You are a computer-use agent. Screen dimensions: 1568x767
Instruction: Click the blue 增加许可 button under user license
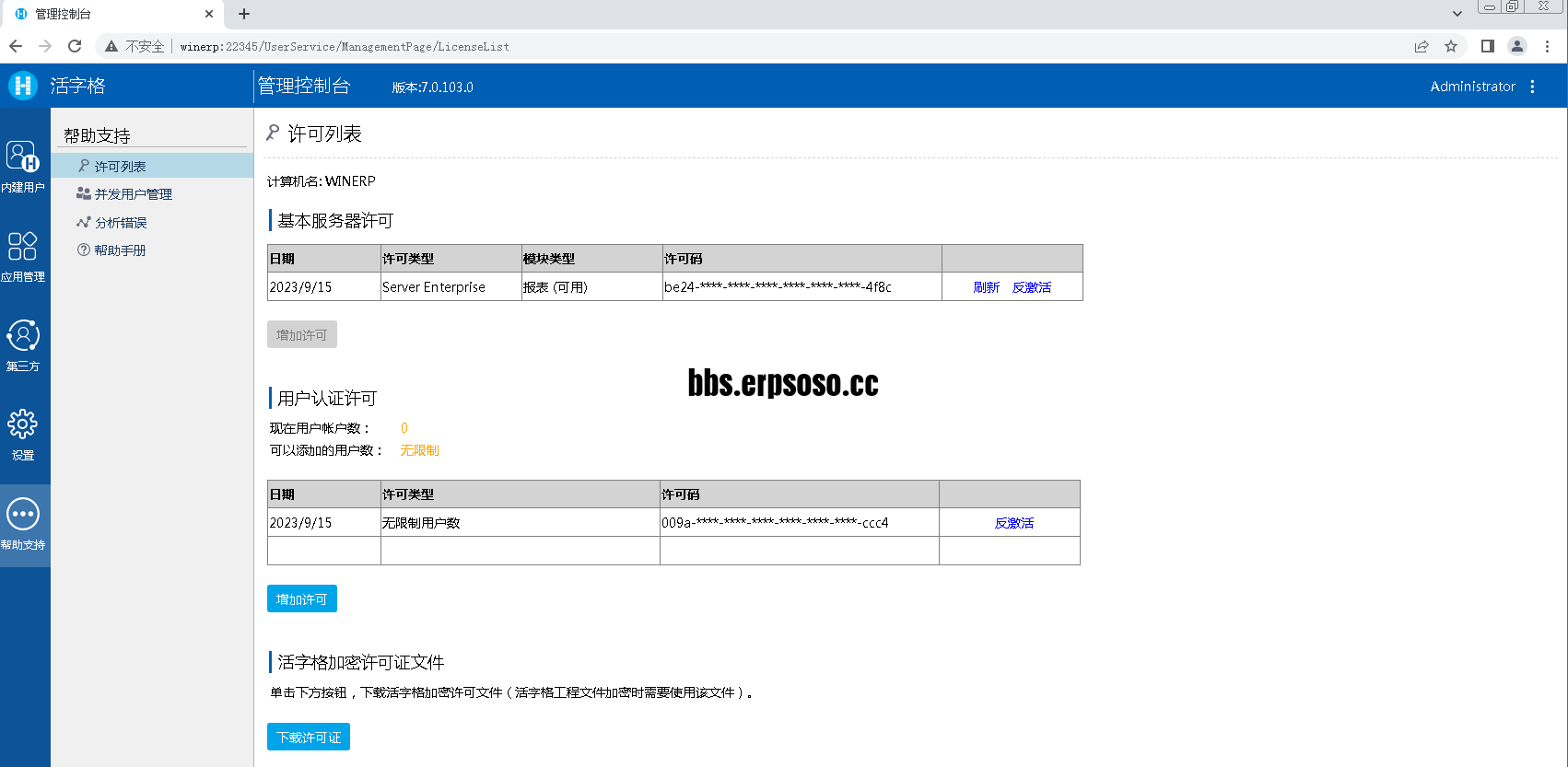pyautogui.click(x=302, y=598)
